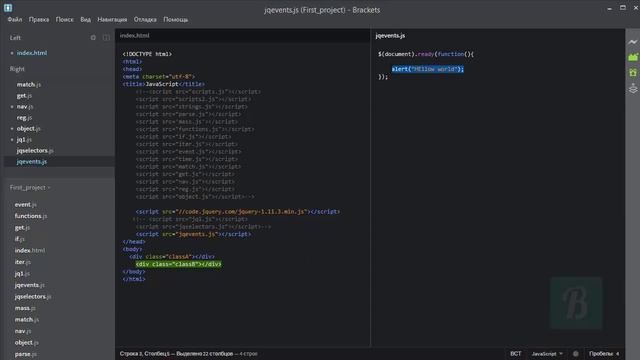Select match.js in Right working files
Image resolution: width=640 pixels, height=360 pixels.
(x=29, y=84)
